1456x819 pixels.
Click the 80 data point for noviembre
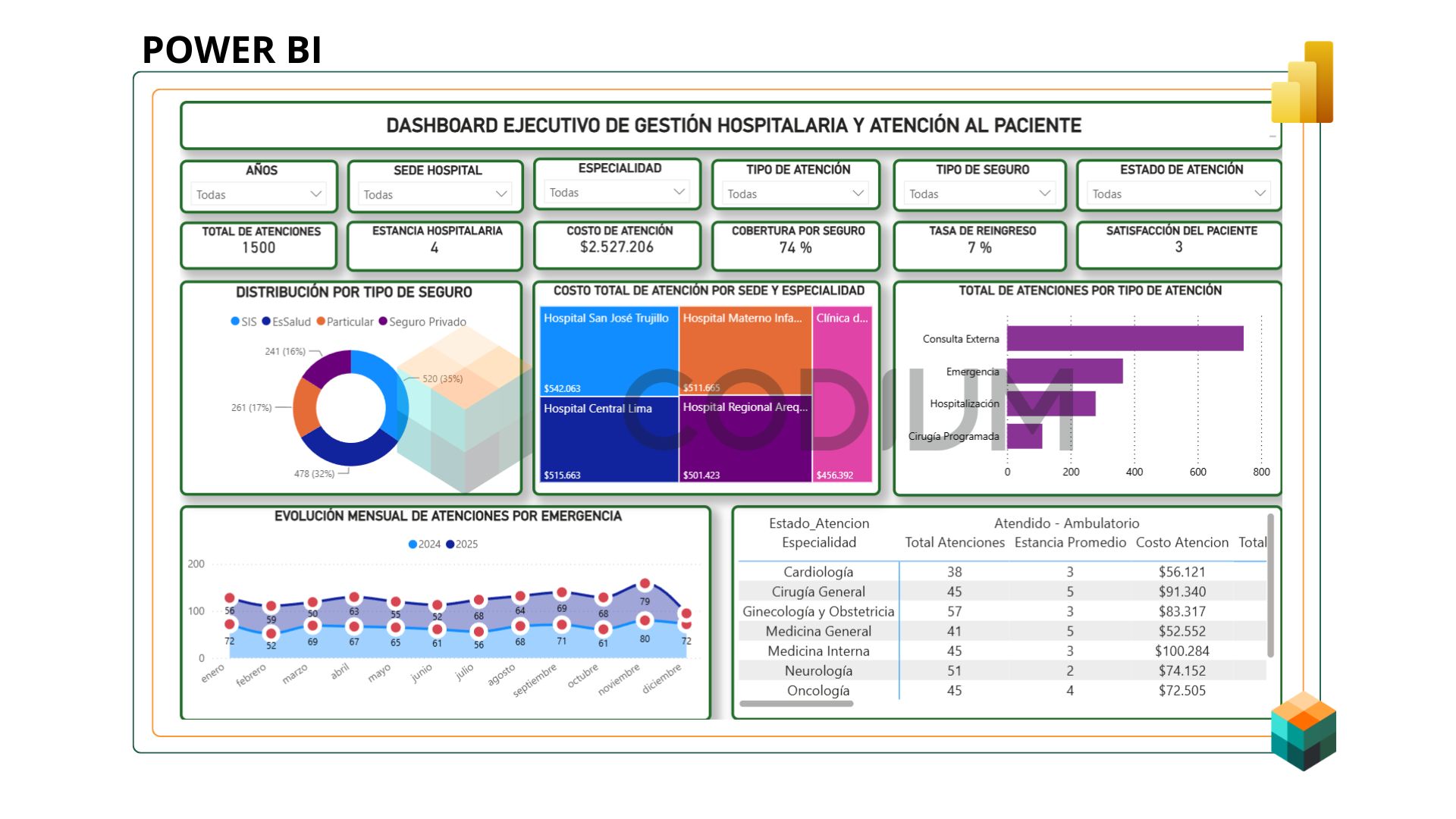(645, 620)
